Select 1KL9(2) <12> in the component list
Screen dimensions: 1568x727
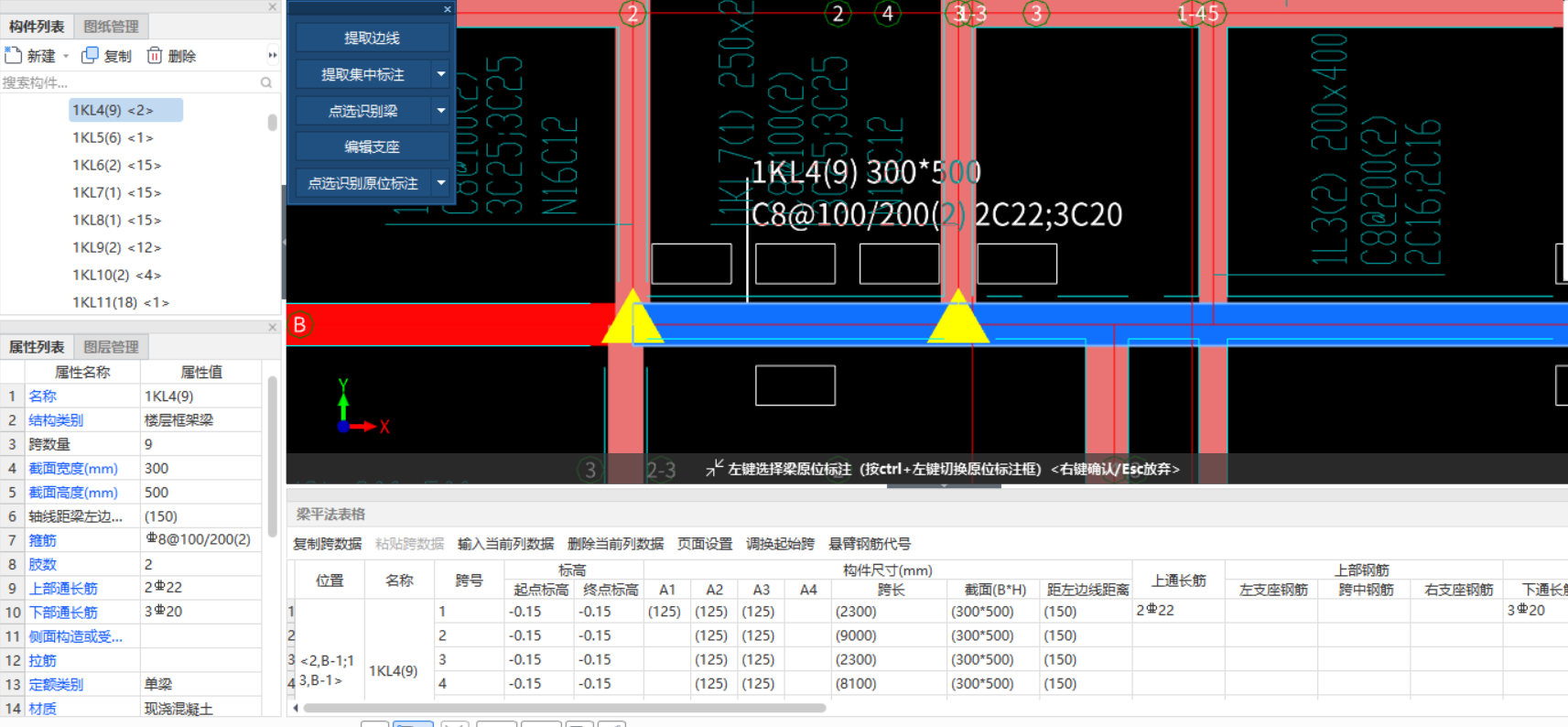click(116, 247)
